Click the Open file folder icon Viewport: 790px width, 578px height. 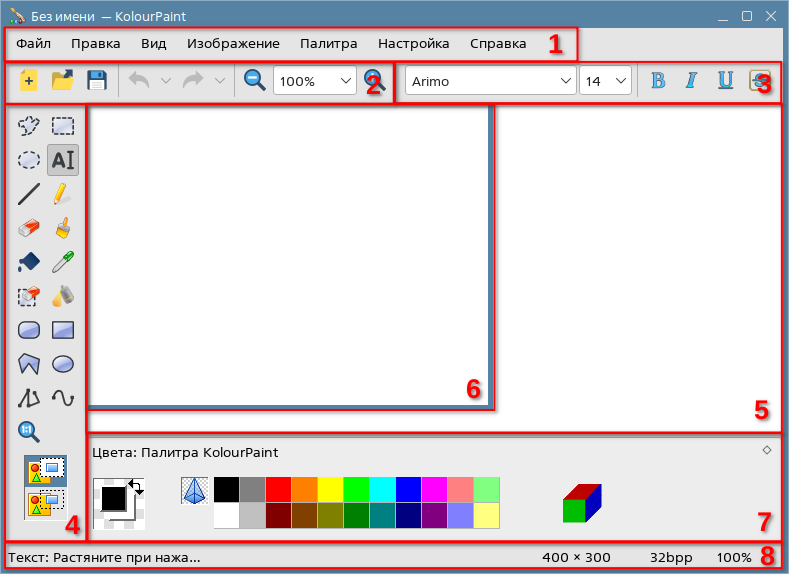point(63,81)
